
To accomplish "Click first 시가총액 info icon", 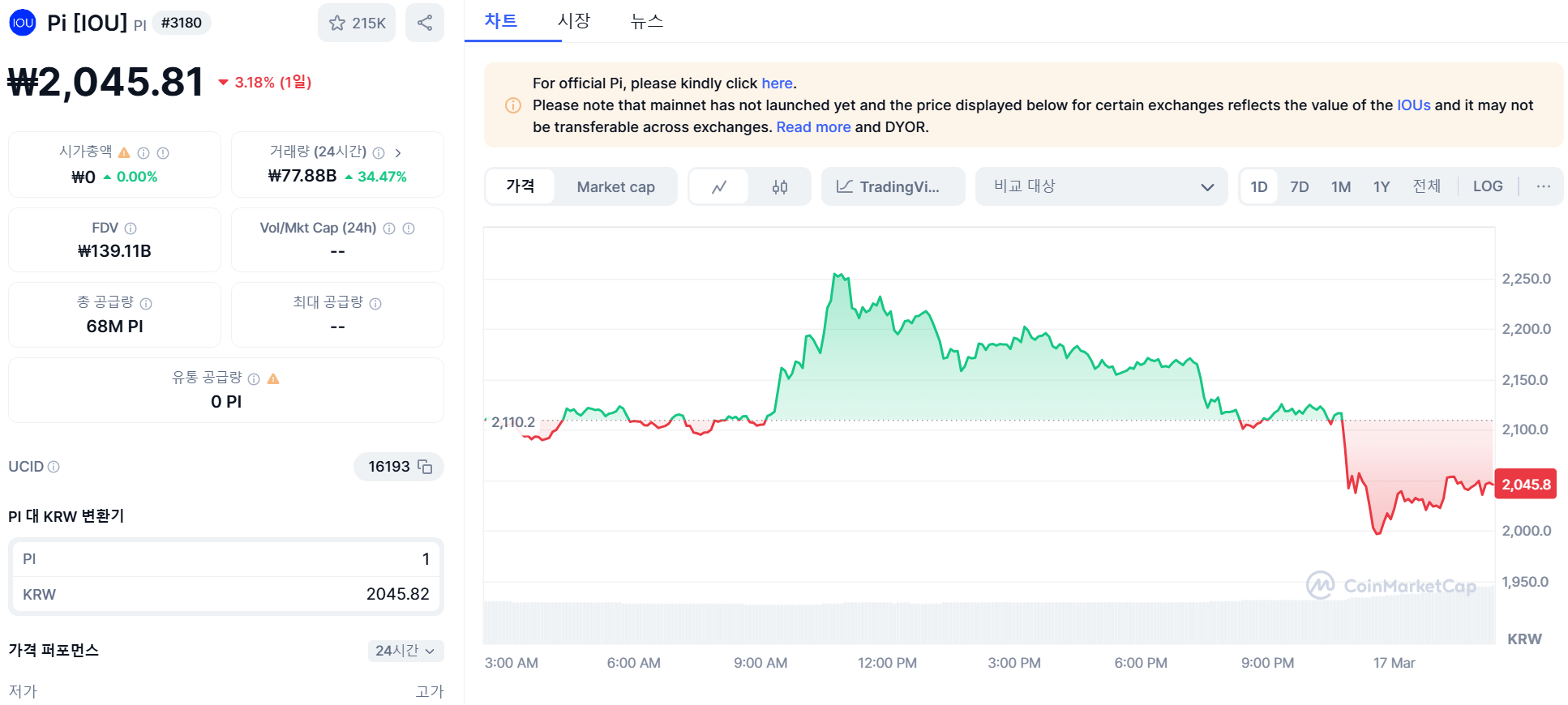I will (144, 153).
